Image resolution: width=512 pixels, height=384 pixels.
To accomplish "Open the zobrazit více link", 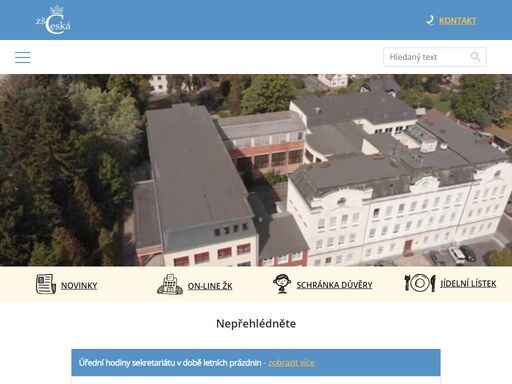I will (291, 363).
